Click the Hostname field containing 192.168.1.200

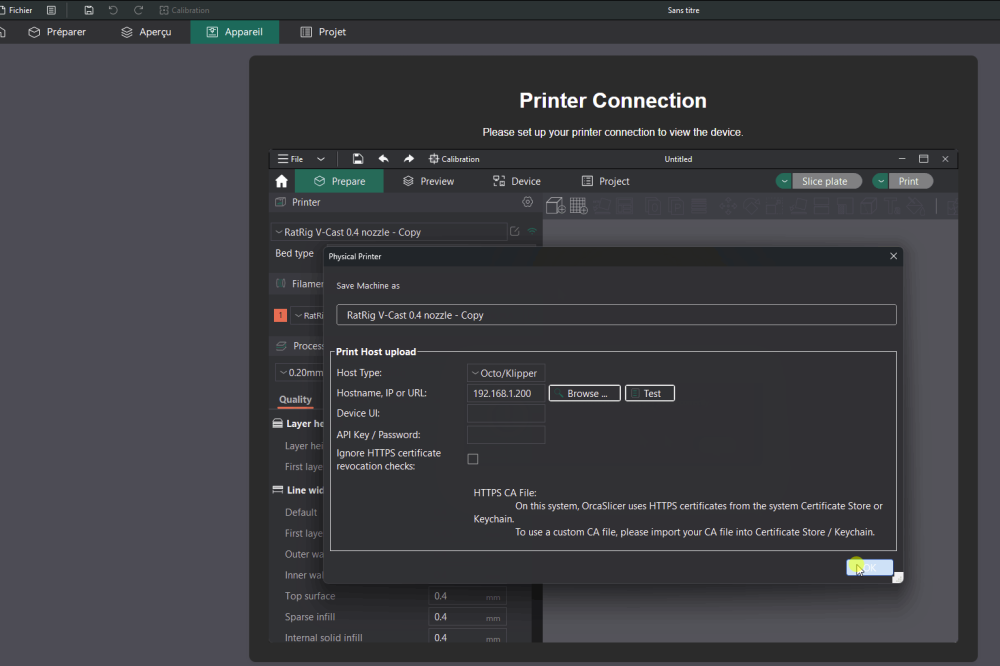(x=506, y=394)
